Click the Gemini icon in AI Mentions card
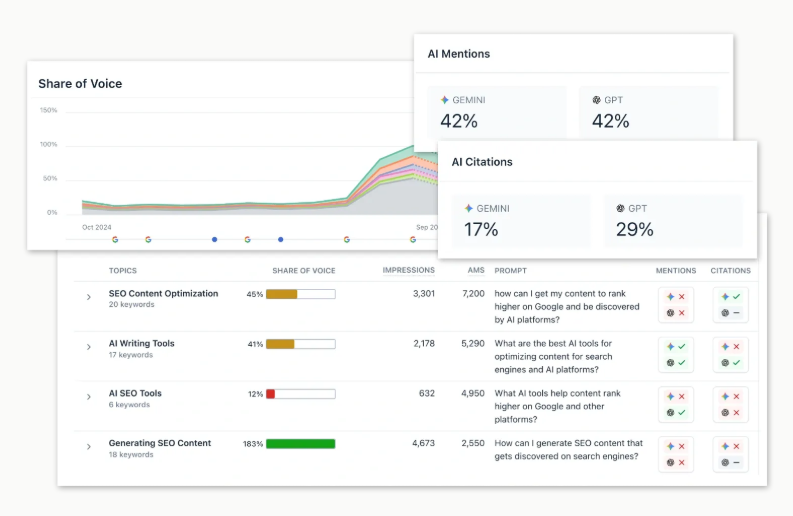Viewport: 793px width, 516px height. [445, 100]
